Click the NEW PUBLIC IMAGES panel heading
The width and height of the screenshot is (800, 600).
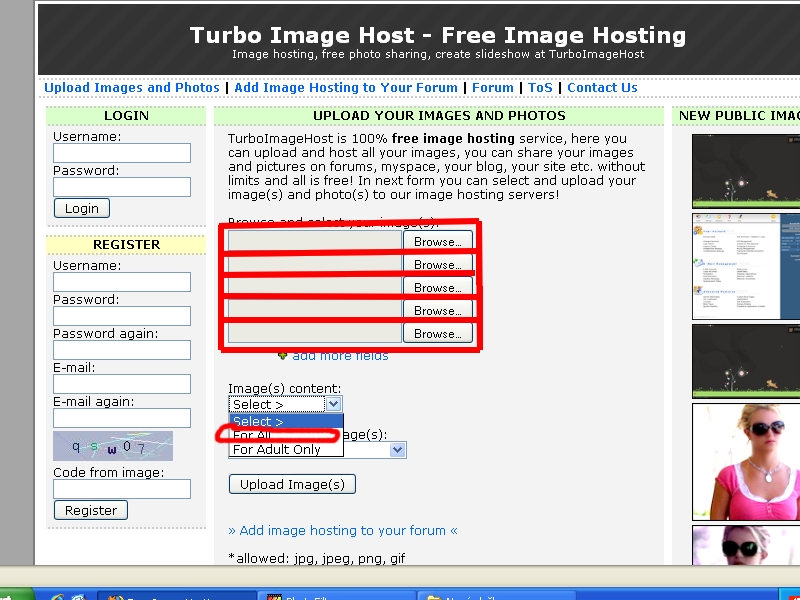pos(739,116)
